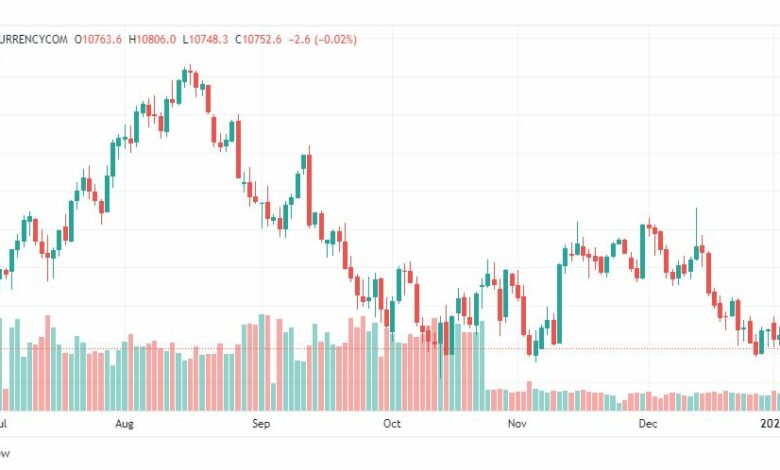Click the open price value O10763.6
Viewport: 780px width, 470px height.
(x=98, y=39)
